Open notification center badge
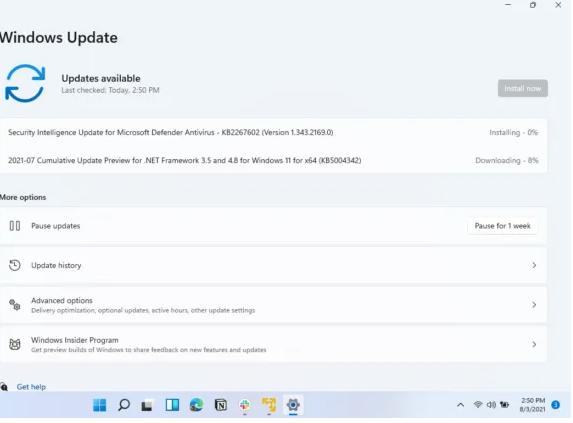 (x=555, y=405)
